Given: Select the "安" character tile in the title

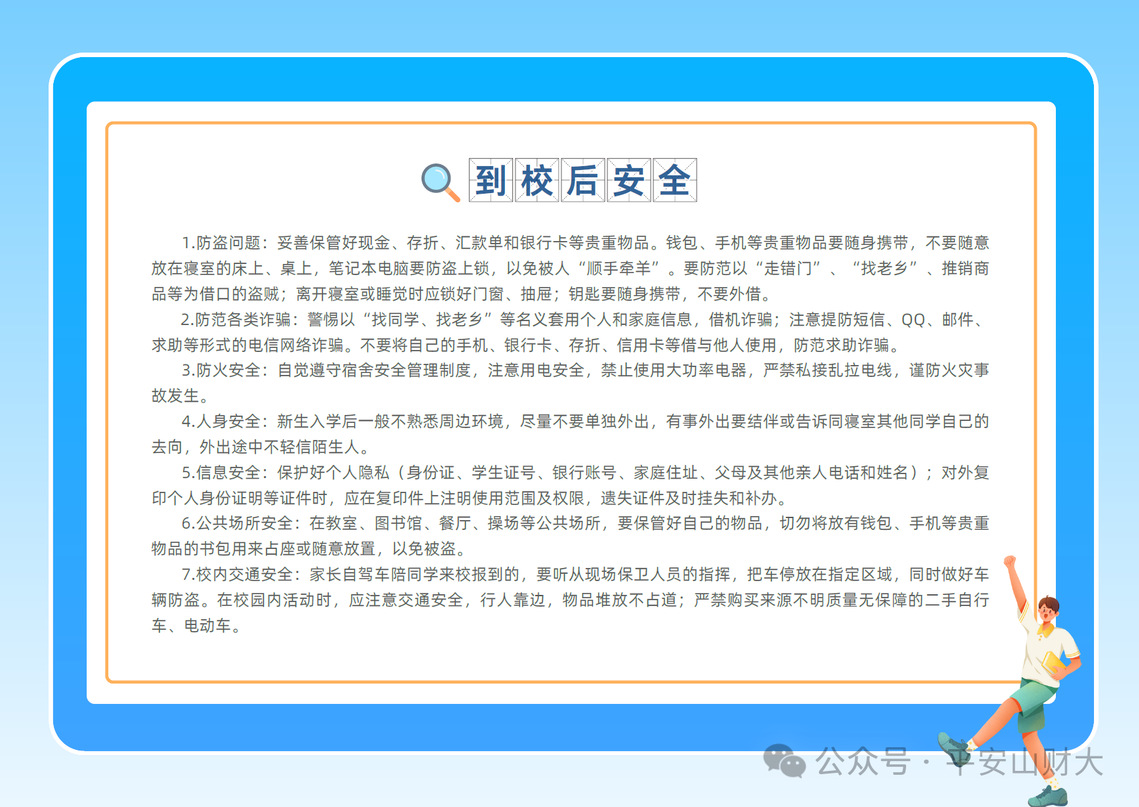Looking at the screenshot, I should coord(629,181).
